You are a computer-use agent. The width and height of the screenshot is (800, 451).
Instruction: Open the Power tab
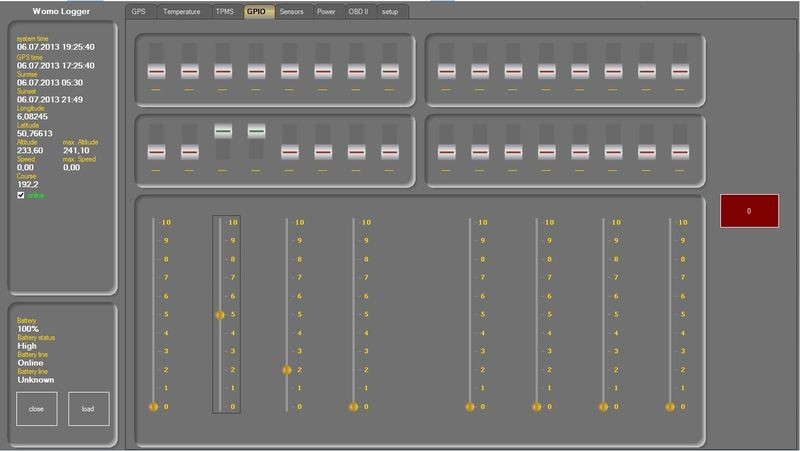(x=326, y=12)
